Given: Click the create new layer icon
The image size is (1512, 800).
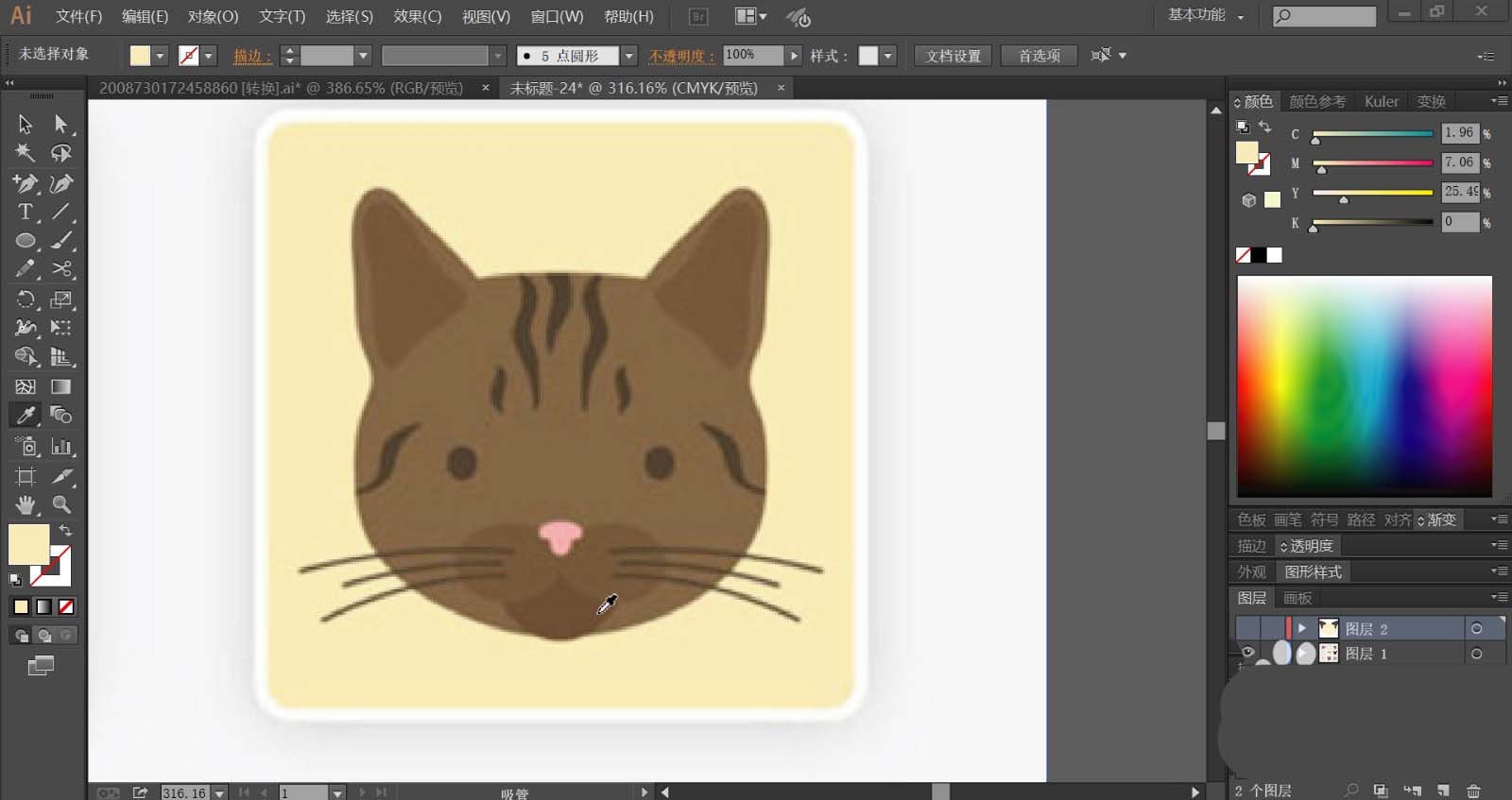Looking at the screenshot, I should [1443, 791].
